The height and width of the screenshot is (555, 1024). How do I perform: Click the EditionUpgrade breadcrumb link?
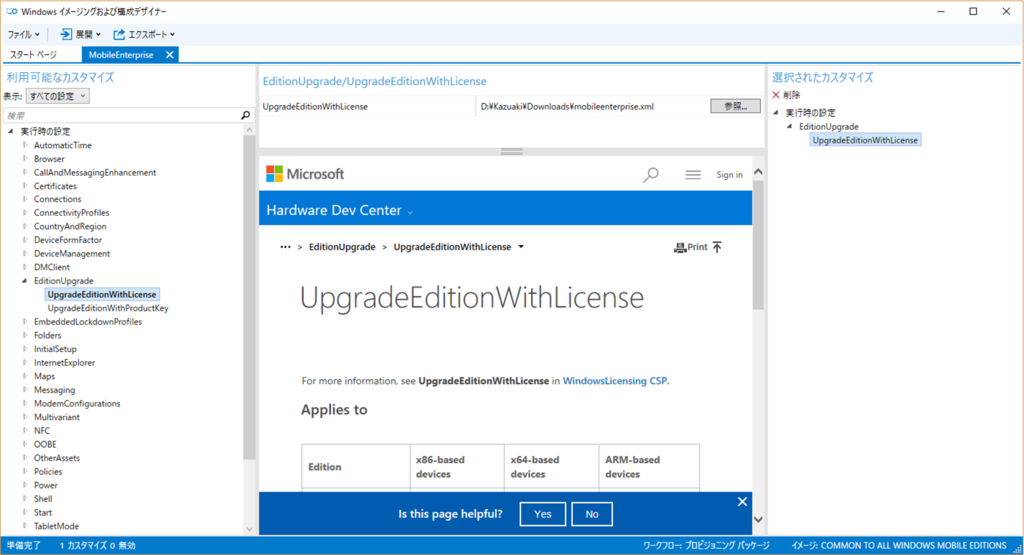tap(342, 247)
